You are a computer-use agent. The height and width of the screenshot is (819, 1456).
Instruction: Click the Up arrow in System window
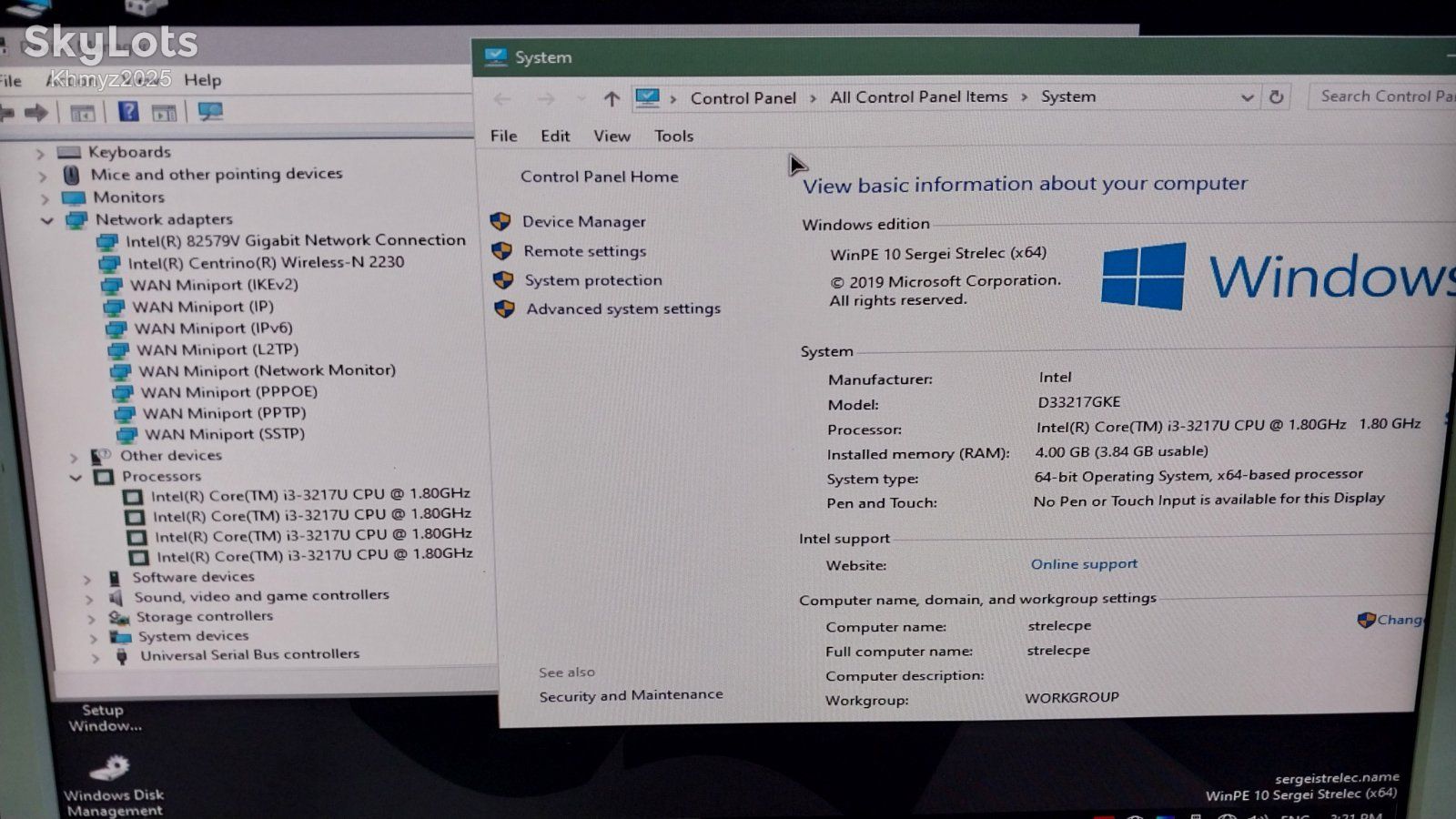pos(612,98)
